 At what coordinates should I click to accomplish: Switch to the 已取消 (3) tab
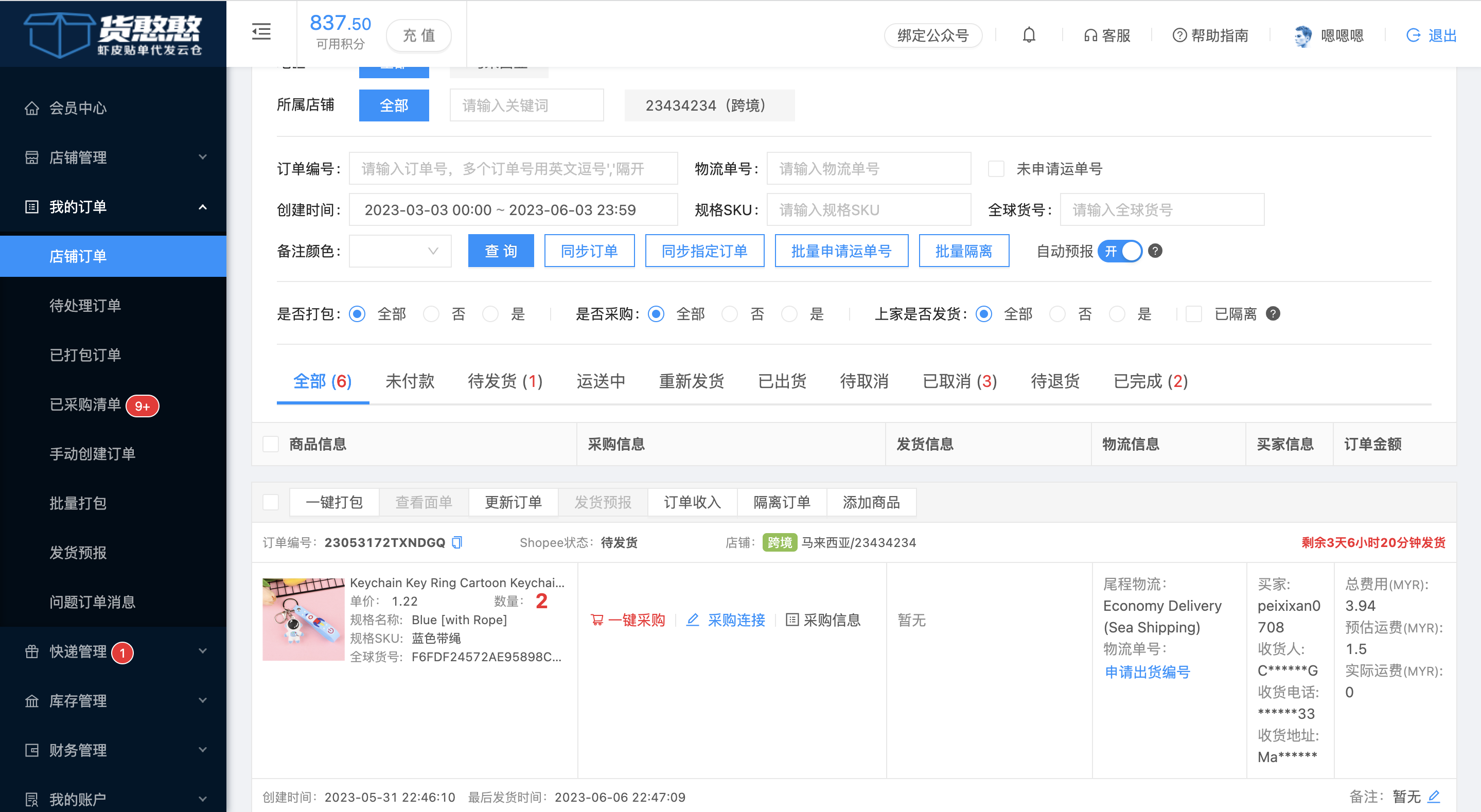click(x=960, y=381)
